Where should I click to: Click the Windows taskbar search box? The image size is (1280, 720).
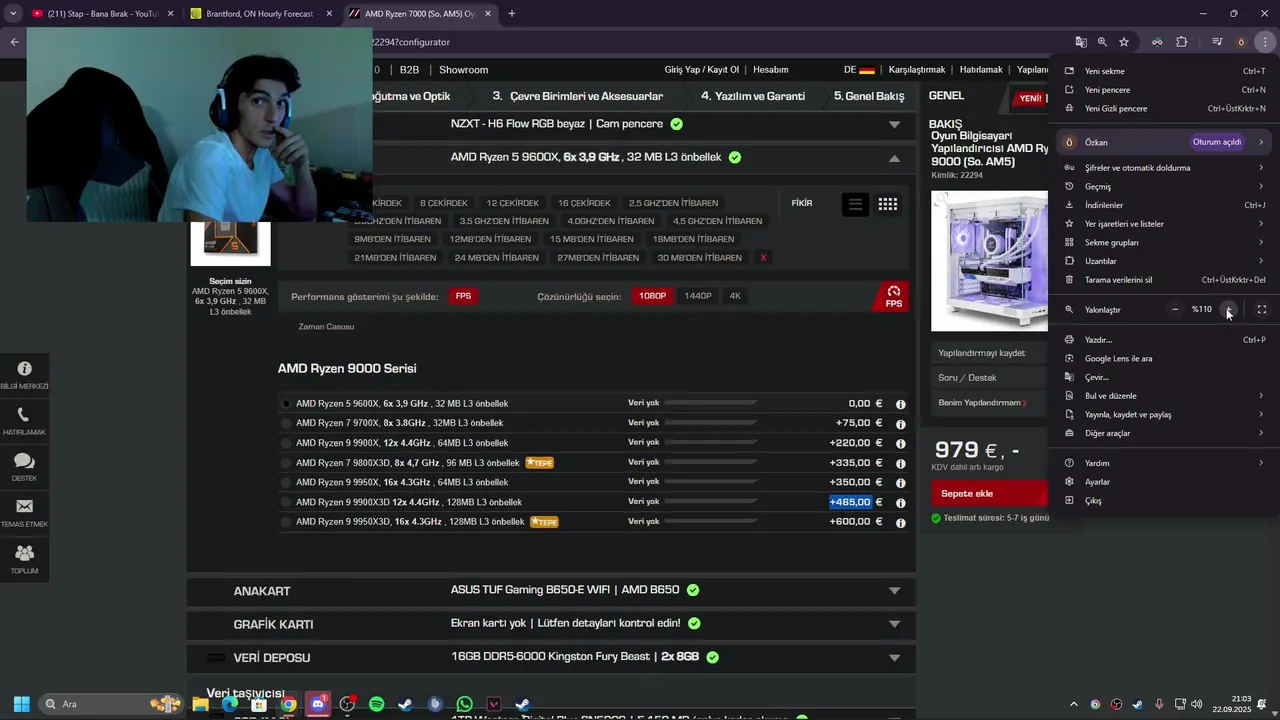[110, 704]
